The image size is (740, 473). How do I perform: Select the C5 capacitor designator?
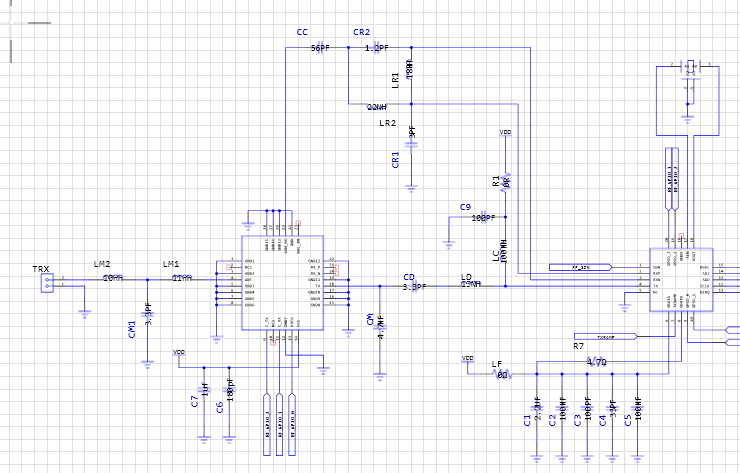tap(628, 420)
